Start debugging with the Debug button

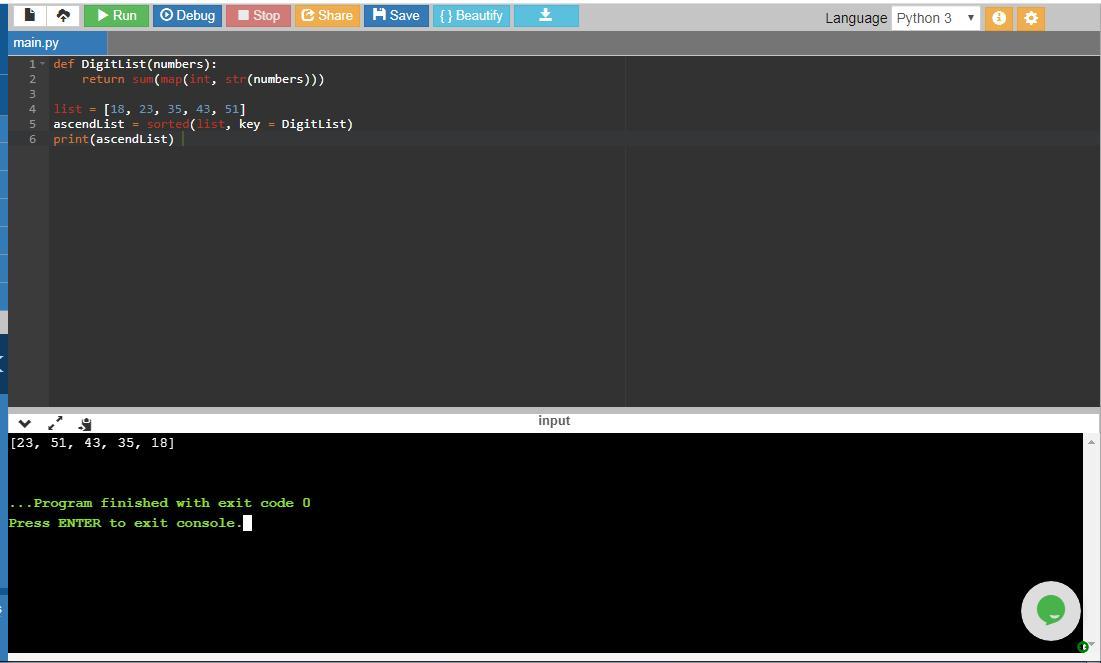click(x=187, y=15)
